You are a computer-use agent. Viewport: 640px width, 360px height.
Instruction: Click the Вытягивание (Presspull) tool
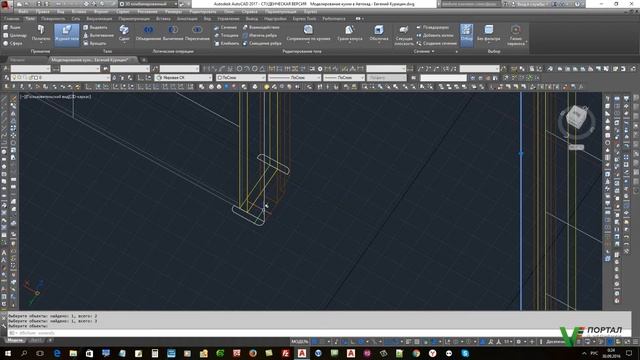(98, 36)
